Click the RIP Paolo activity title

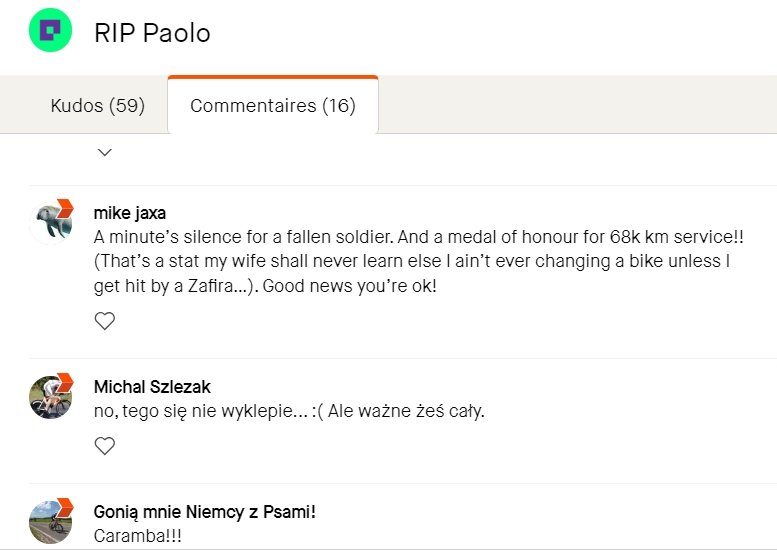[x=152, y=33]
